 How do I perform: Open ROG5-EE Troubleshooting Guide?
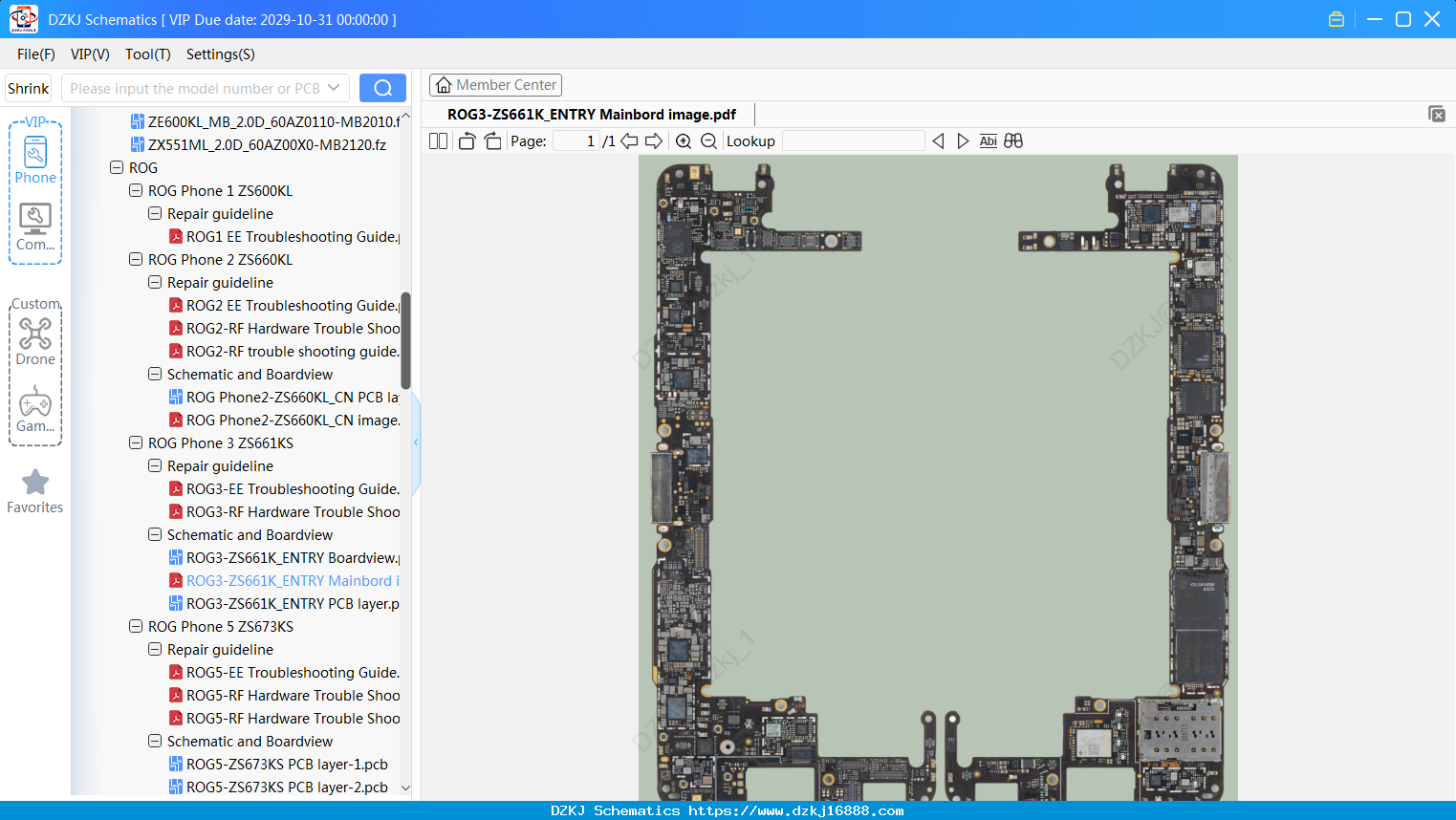284,673
